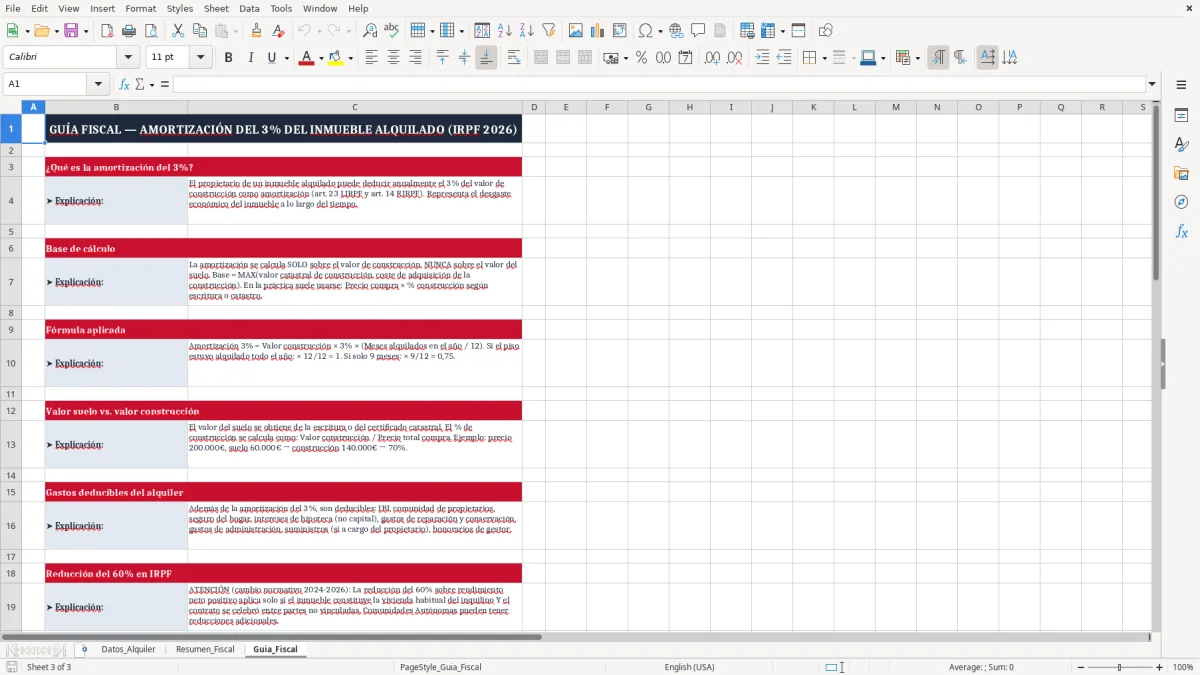Open Find & Replace
The width and height of the screenshot is (1200, 675).
pyautogui.click(x=370, y=31)
